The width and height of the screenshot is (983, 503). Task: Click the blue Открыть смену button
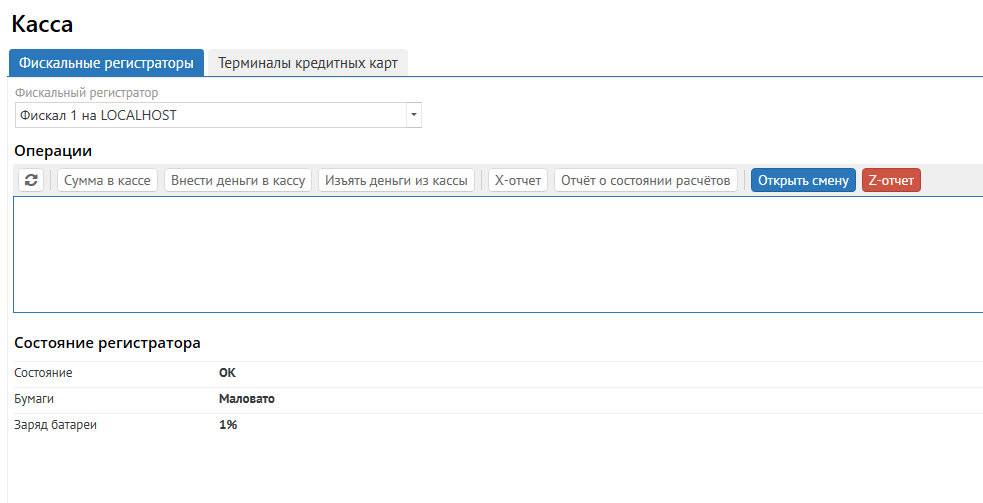pos(803,180)
